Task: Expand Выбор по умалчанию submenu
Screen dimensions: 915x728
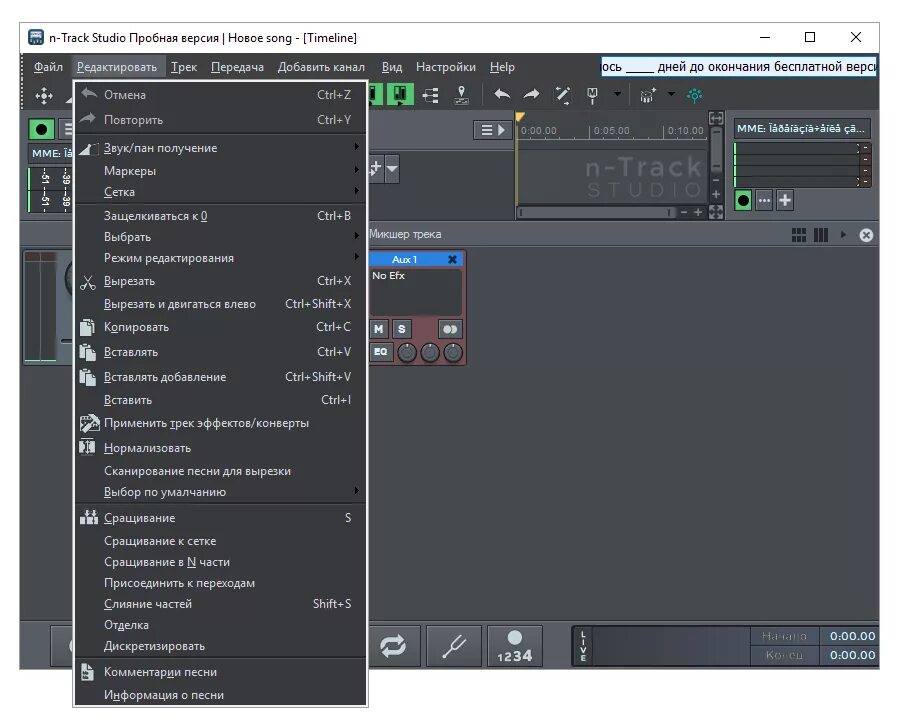Action: (221, 492)
